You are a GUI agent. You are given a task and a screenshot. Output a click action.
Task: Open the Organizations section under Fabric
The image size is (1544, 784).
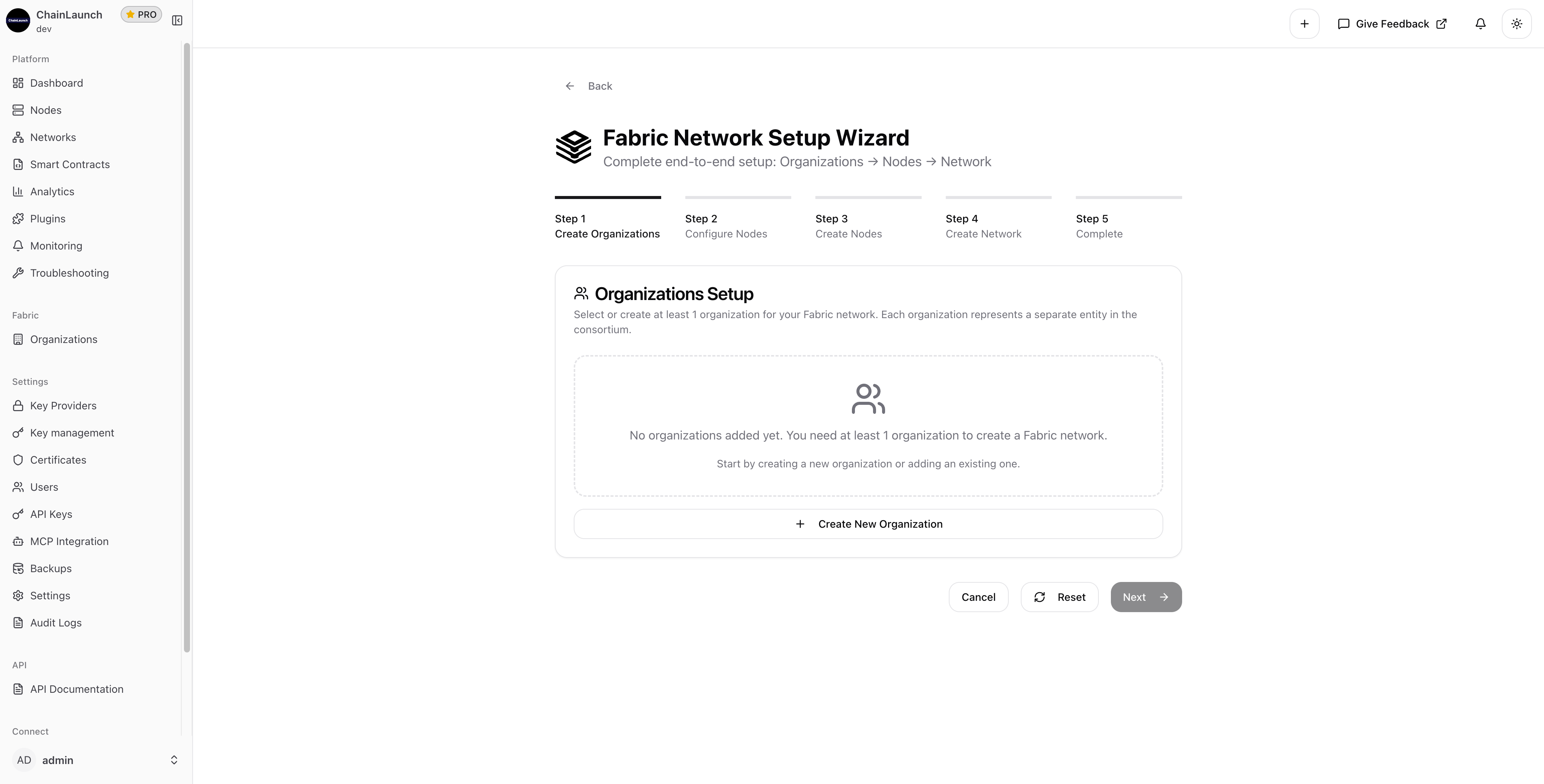point(64,339)
